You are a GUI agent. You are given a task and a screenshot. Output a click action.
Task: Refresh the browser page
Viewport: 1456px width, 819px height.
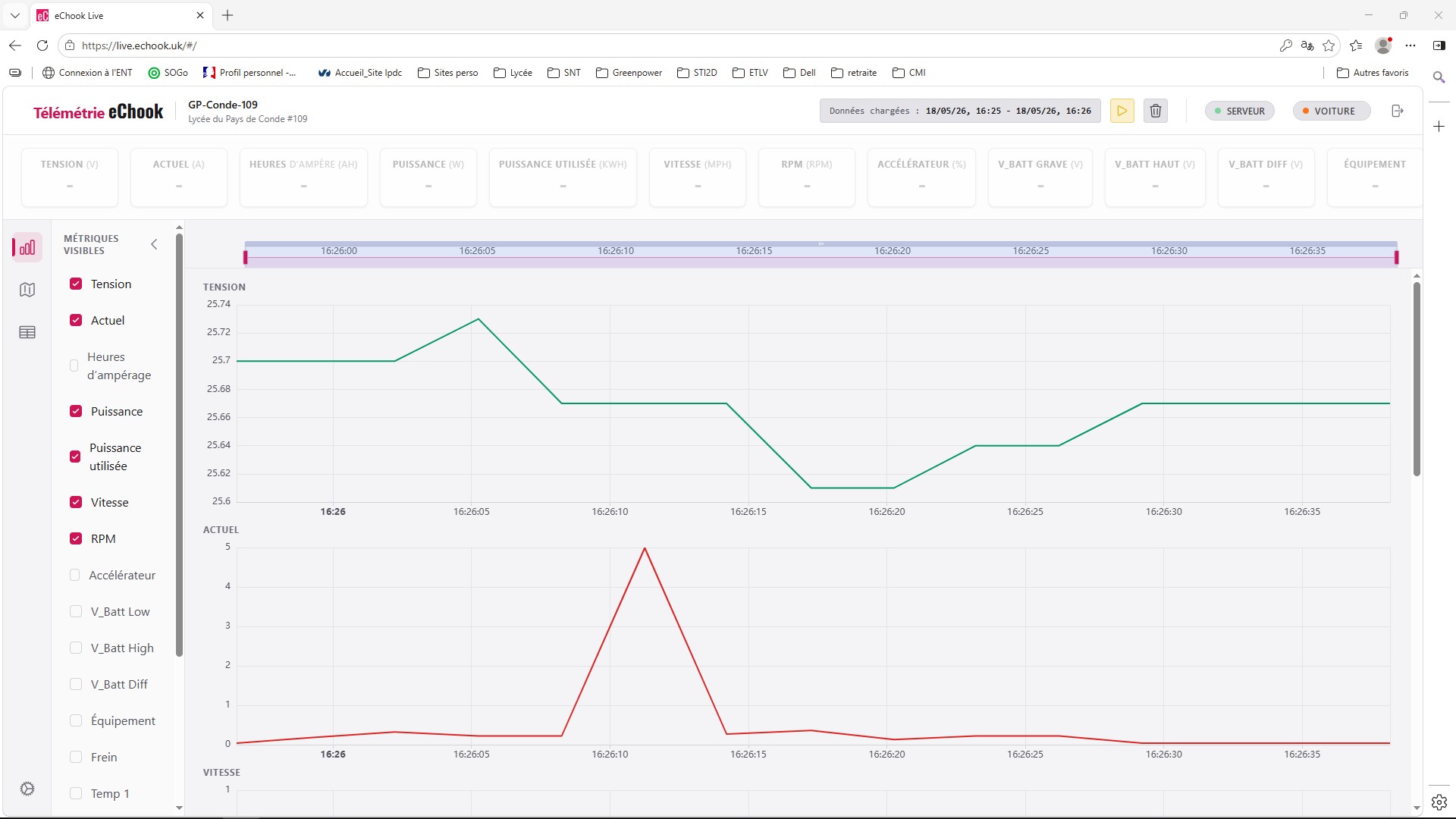(x=42, y=45)
